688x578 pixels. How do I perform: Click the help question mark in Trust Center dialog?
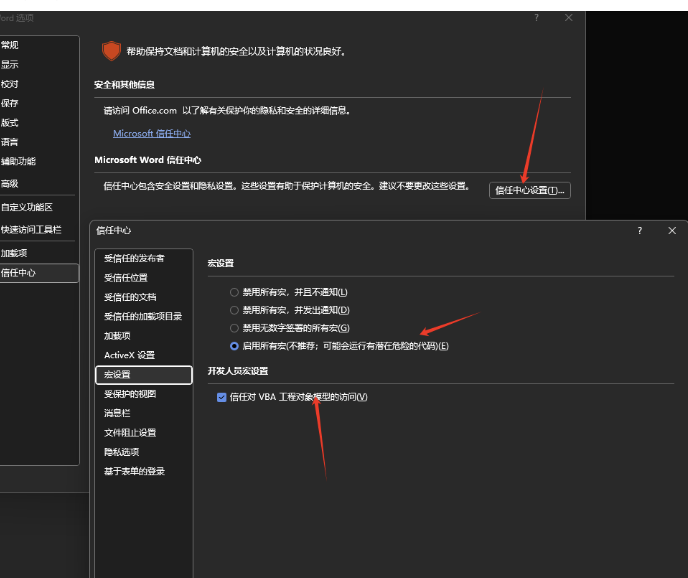(640, 231)
